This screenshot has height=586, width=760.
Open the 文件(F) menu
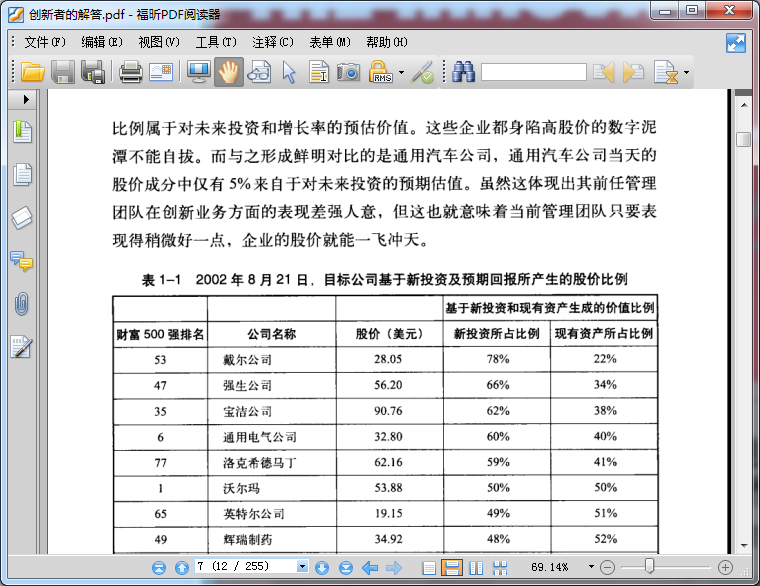pyautogui.click(x=45, y=43)
